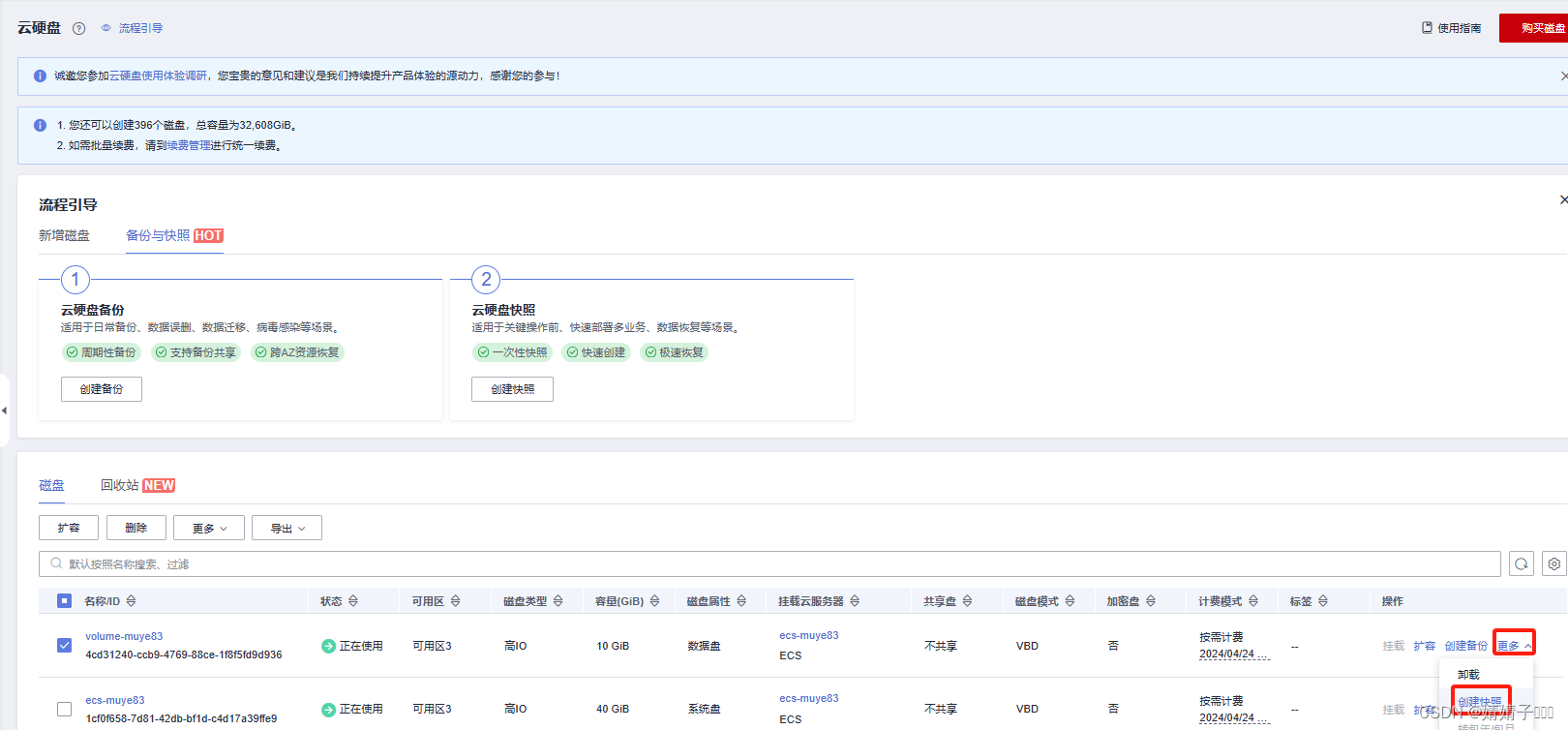Click in-use status icon of volume-muye83
1568x730 pixels.
328,646
